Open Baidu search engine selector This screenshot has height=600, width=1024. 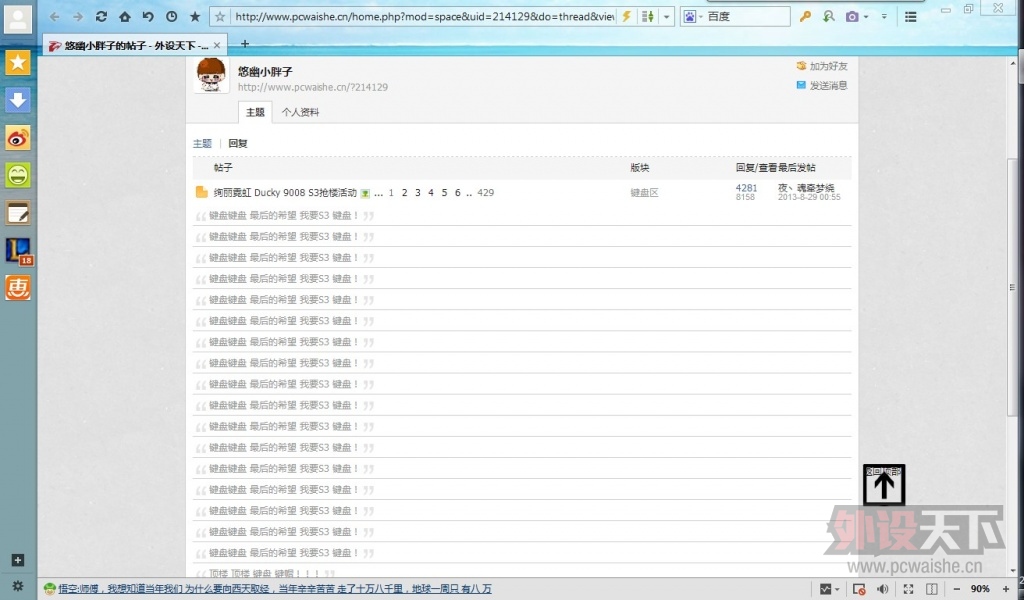coord(692,16)
